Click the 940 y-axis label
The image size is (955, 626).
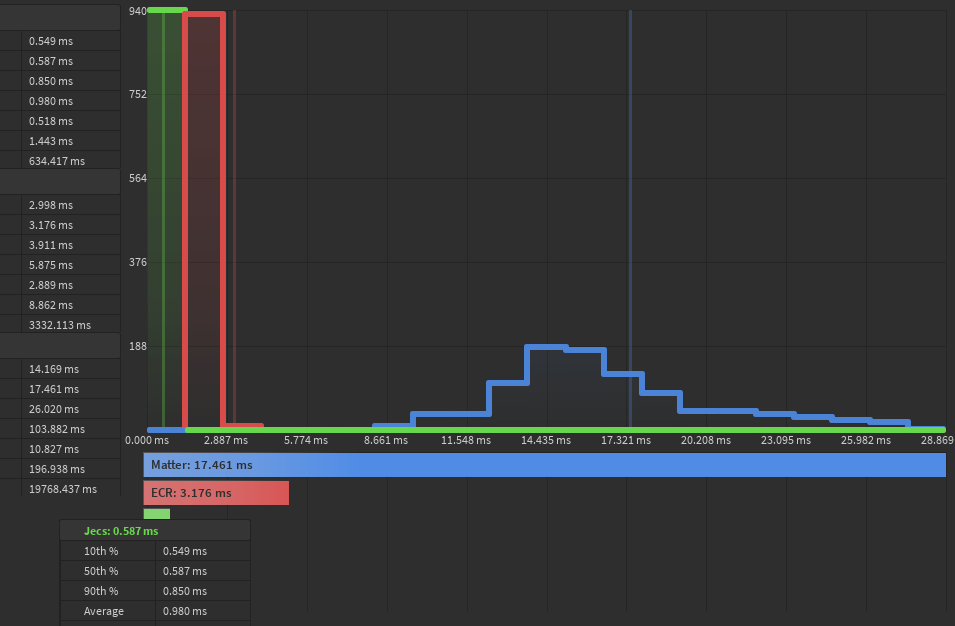(x=137, y=11)
